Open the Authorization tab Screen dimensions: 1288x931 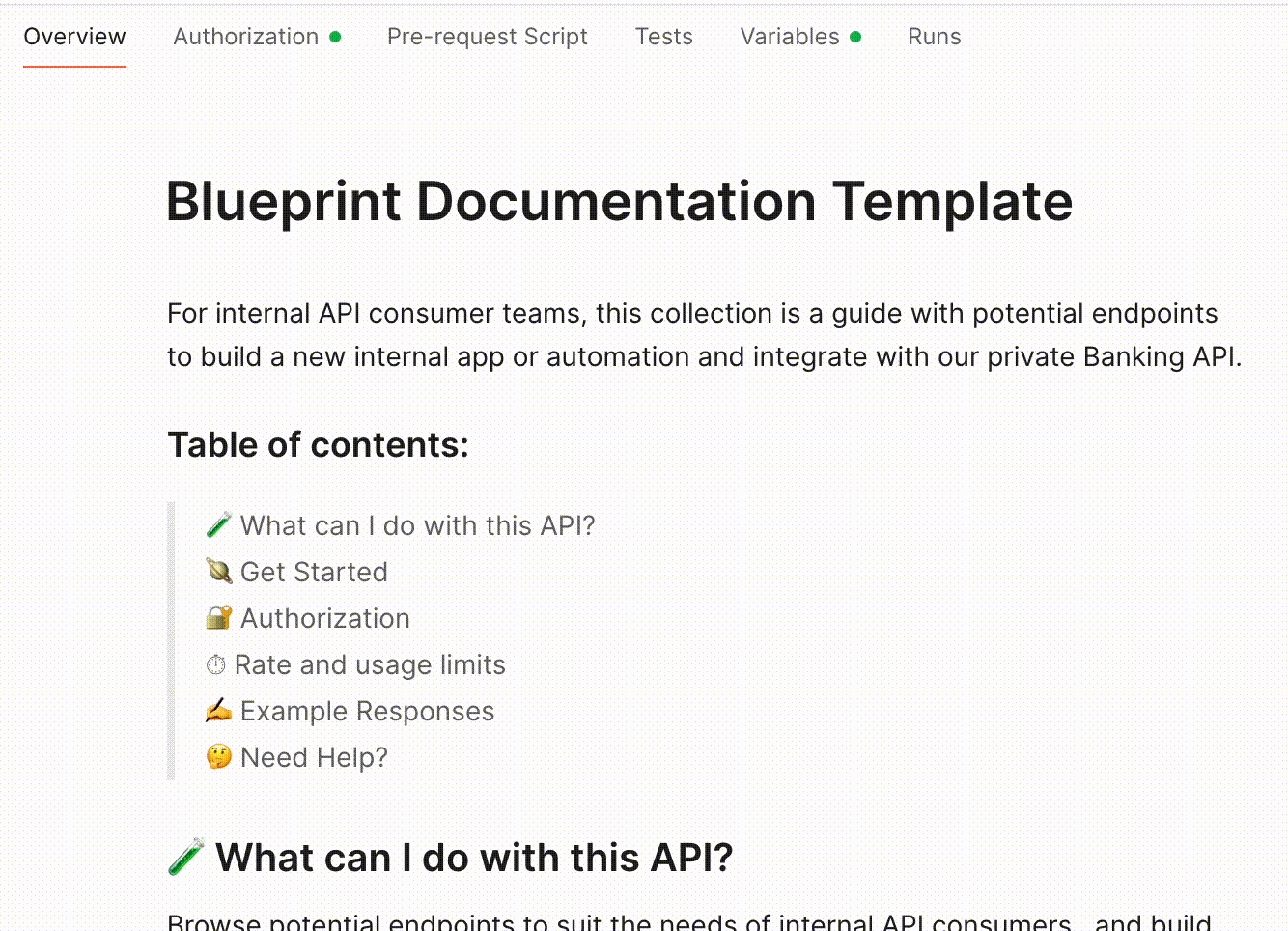pos(246,37)
